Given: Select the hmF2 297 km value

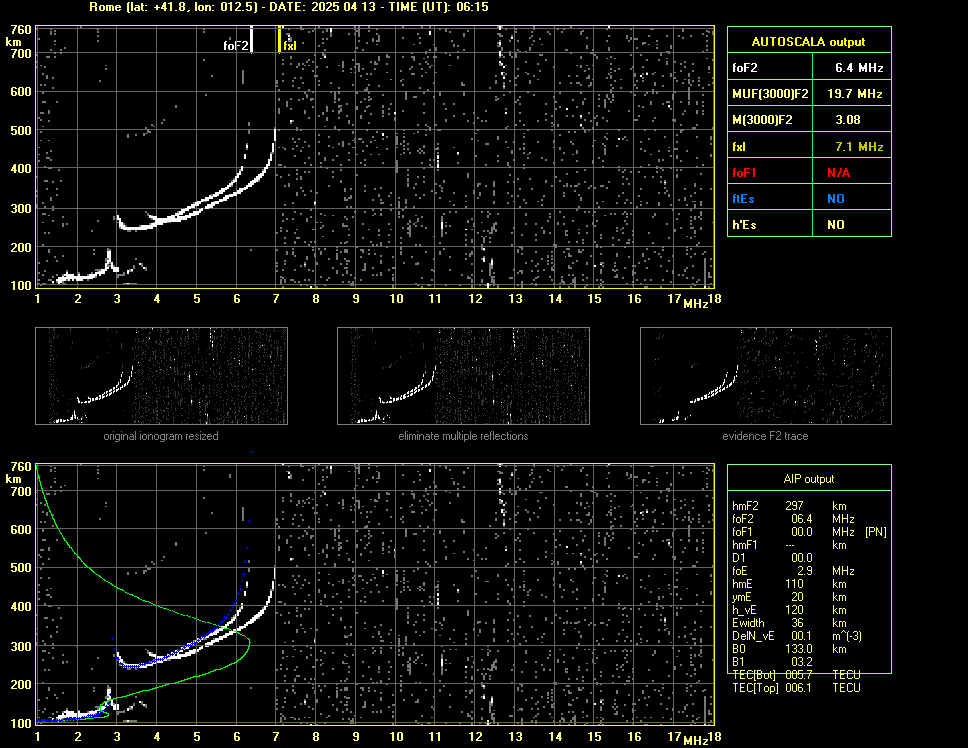Looking at the screenshot, I should point(794,506).
